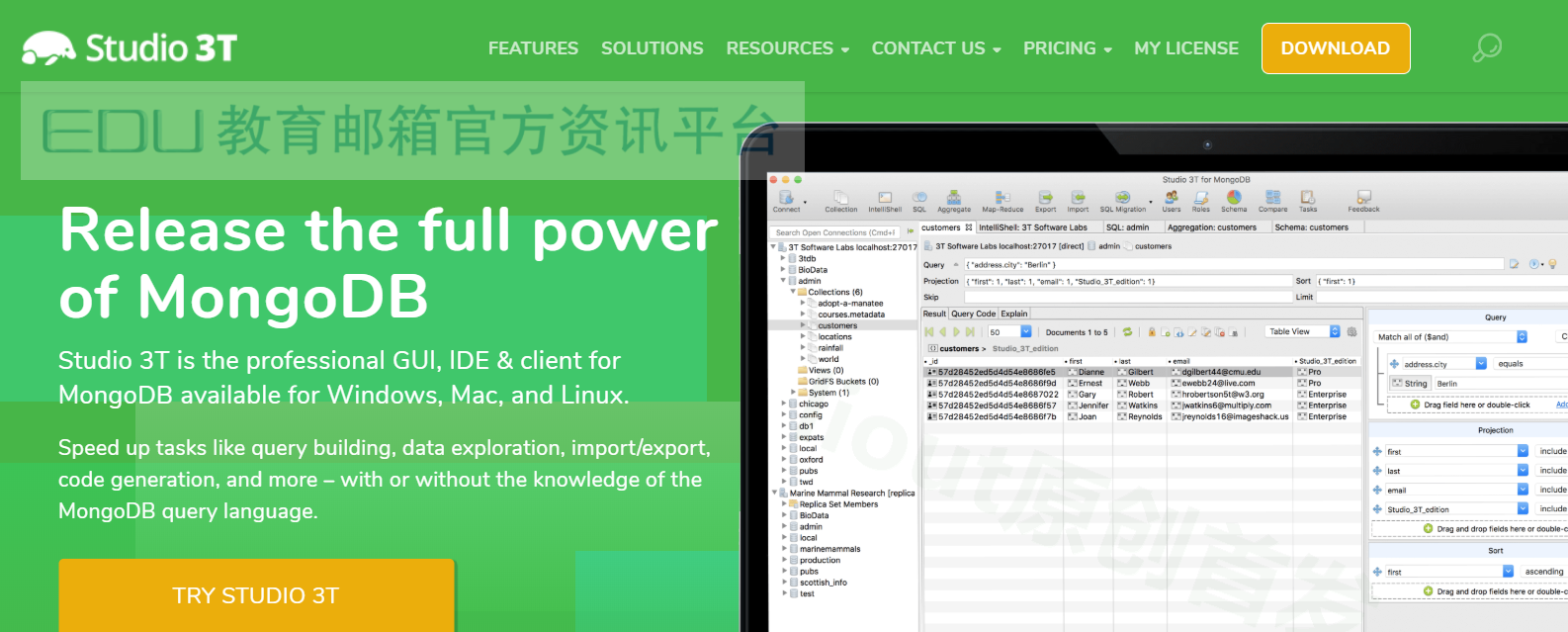Expand the BioData node under 3T Software Labs

pos(783,269)
